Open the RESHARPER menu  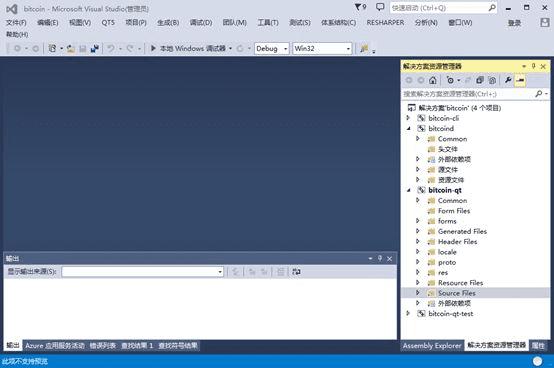(385, 23)
